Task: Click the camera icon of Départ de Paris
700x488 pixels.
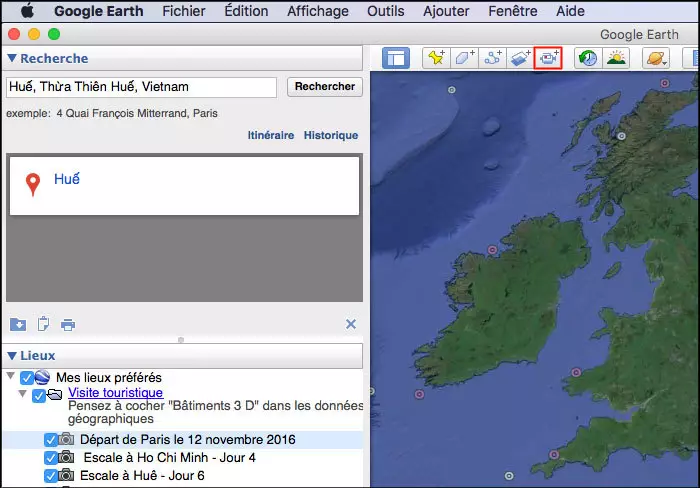Action: tap(67, 439)
